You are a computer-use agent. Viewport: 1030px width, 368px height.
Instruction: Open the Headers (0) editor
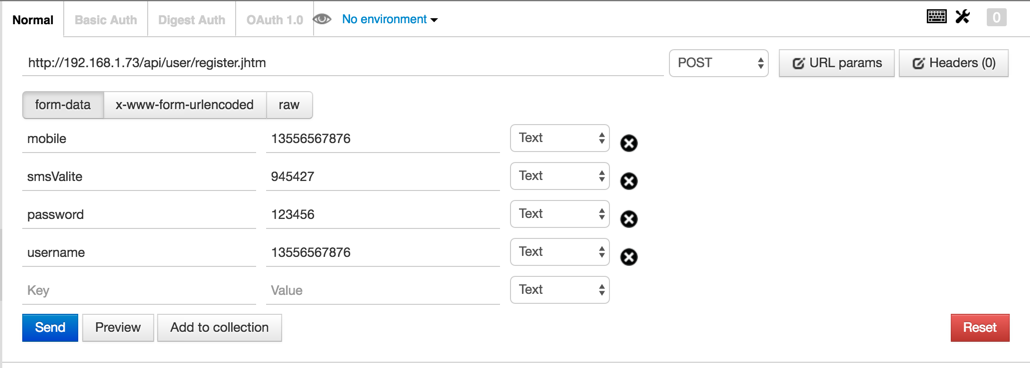pos(954,63)
